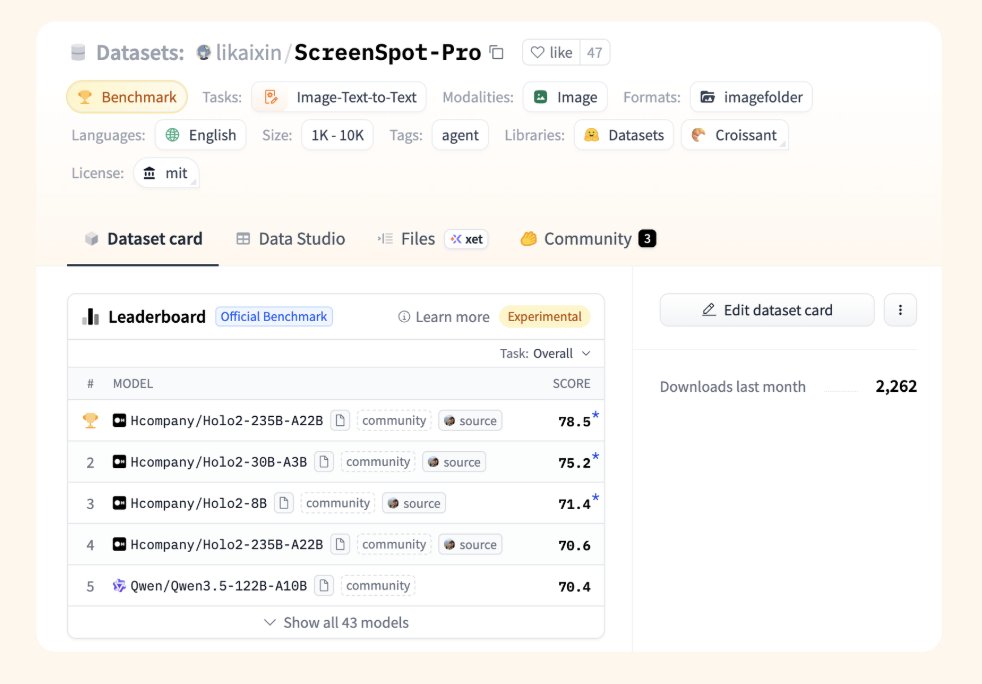Click the asterisk next to 78.5
982x684 pixels.
pyautogui.click(x=596, y=415)
